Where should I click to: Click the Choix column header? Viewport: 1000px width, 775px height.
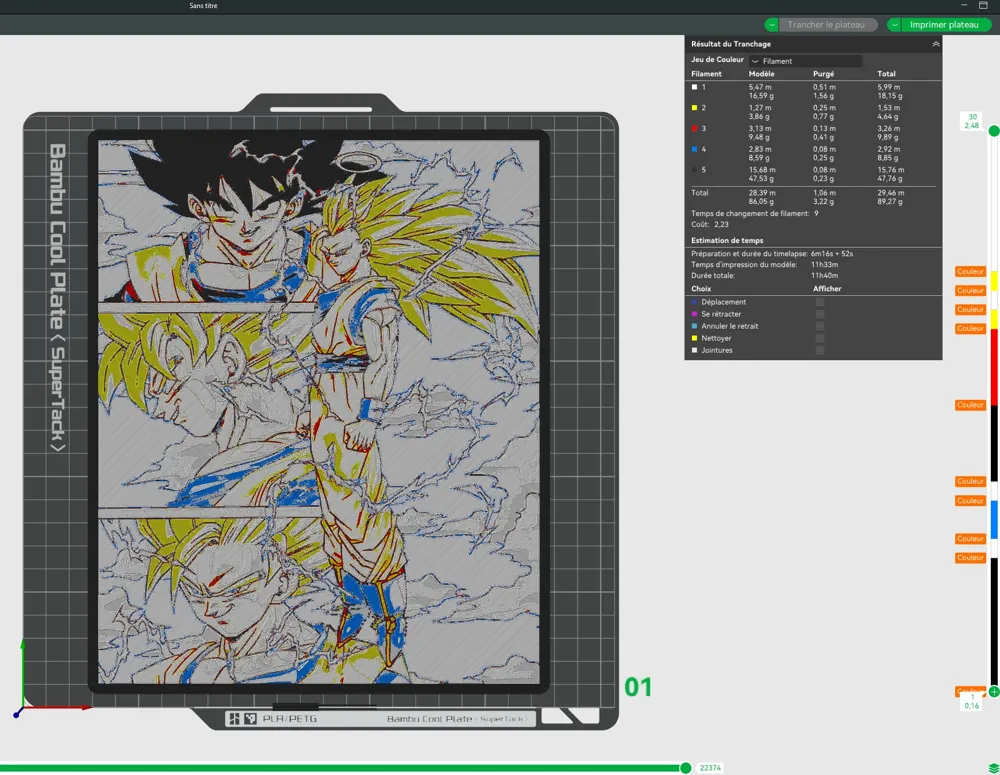pyautogui.click(x=701, y=289)
